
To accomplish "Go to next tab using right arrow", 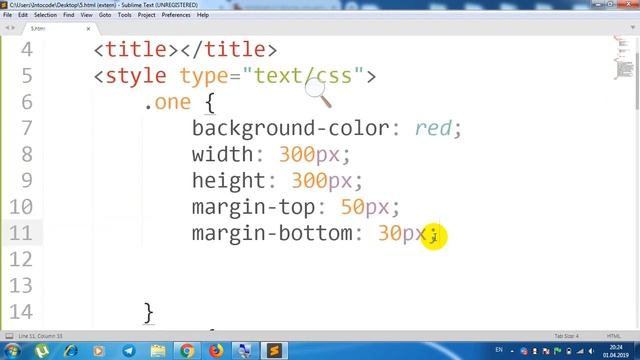I will (13, 28).
